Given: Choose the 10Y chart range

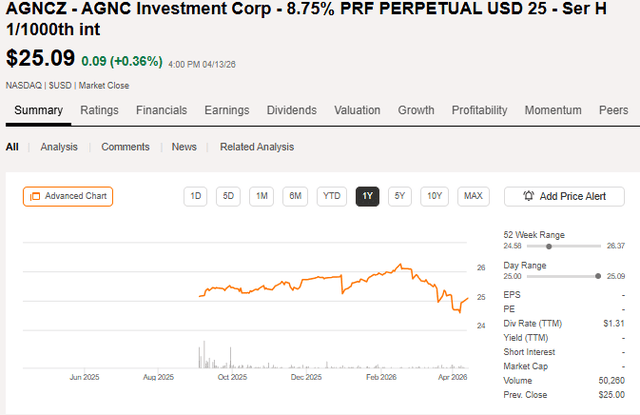Looking at the screenshot, I should tap(434, 196).
